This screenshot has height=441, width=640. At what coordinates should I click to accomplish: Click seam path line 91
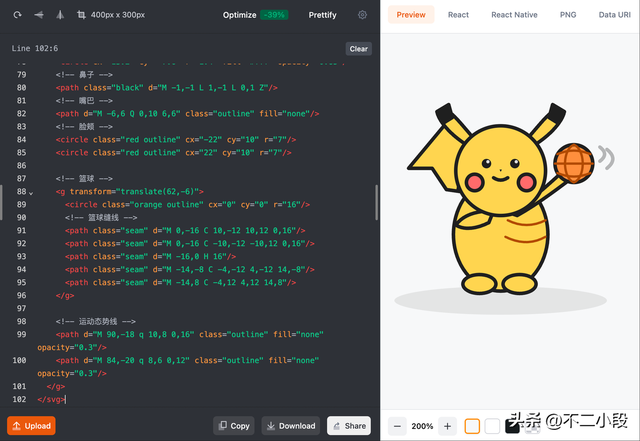tap(185, 231)
